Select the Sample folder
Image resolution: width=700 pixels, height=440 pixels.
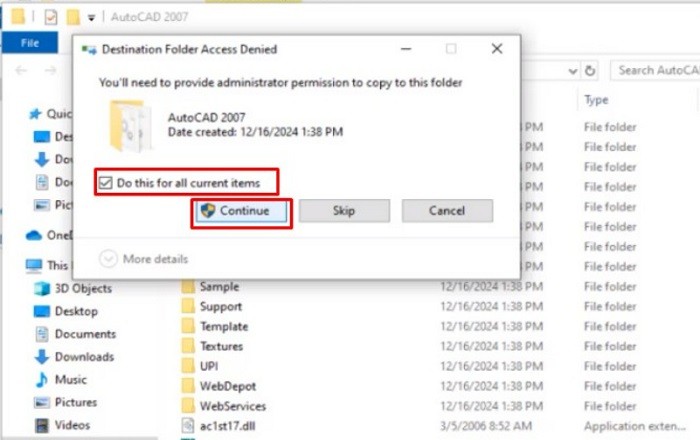click(219, 286)
